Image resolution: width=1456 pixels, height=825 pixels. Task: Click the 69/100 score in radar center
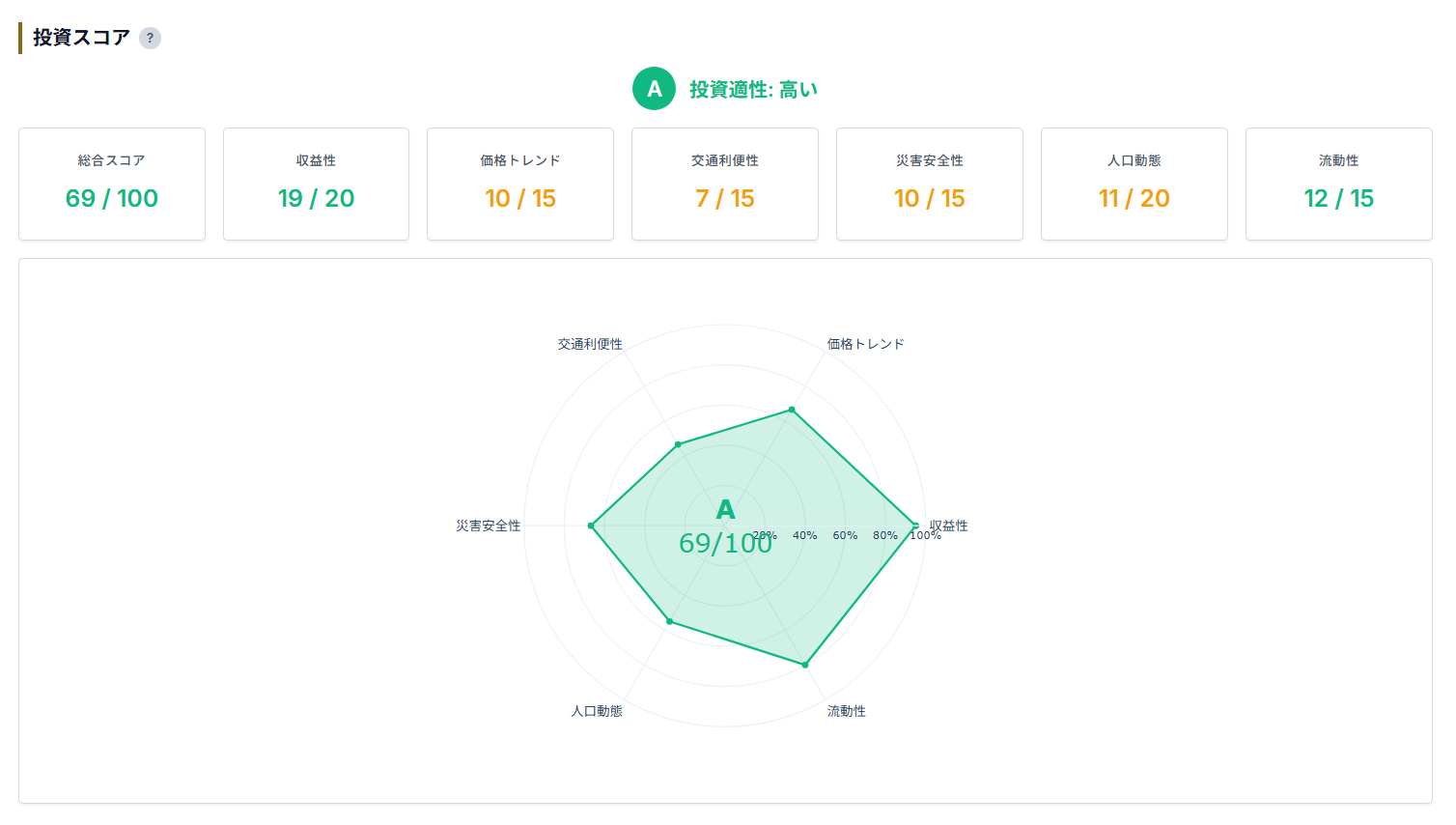[x=725, y=543]
